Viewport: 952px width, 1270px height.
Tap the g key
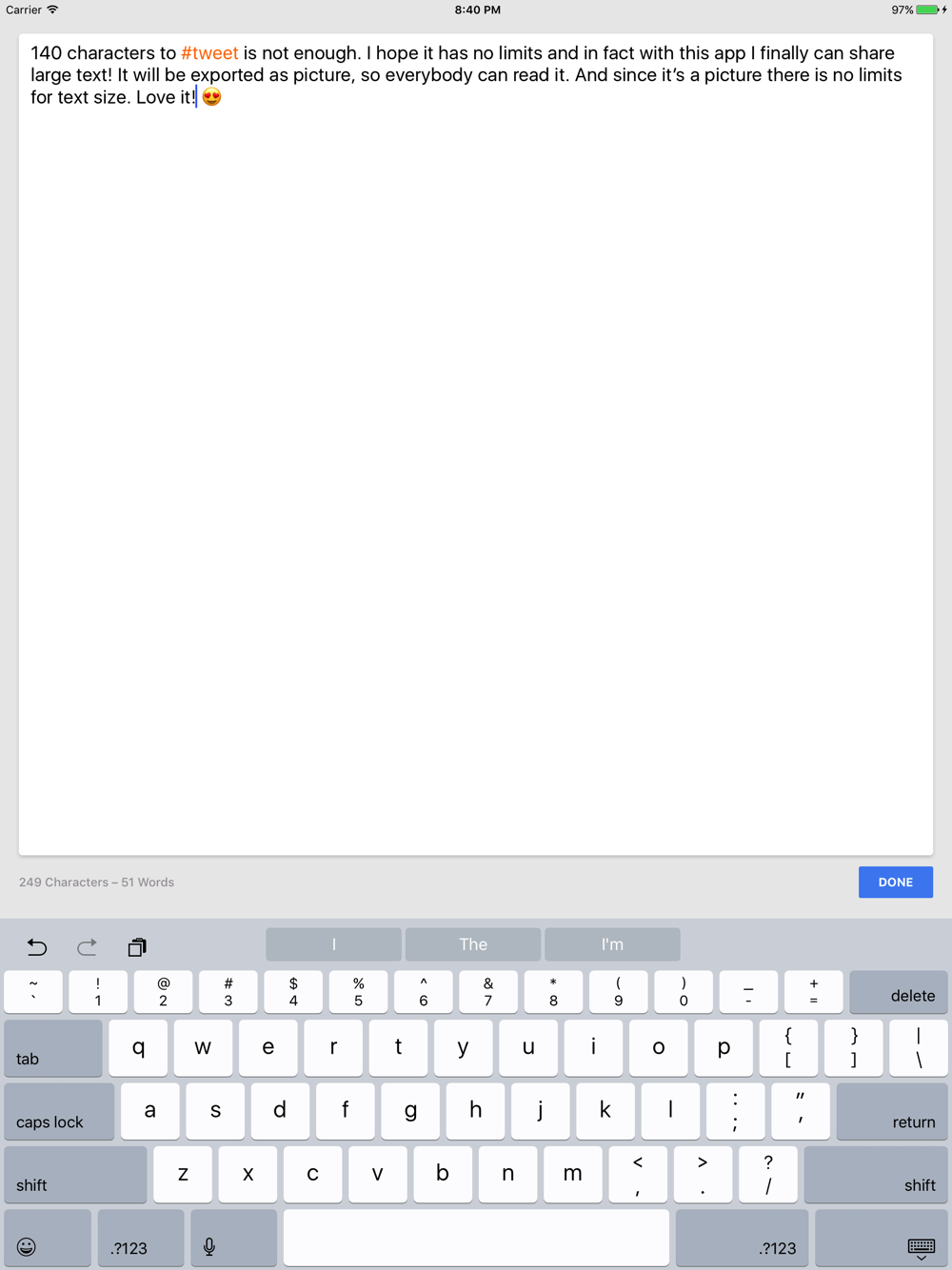(x=410, y=1111)
